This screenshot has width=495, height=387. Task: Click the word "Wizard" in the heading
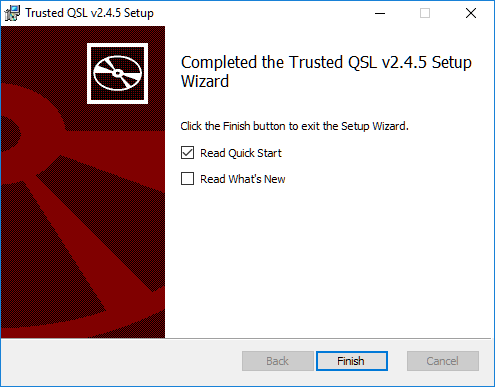click(205, 81)
